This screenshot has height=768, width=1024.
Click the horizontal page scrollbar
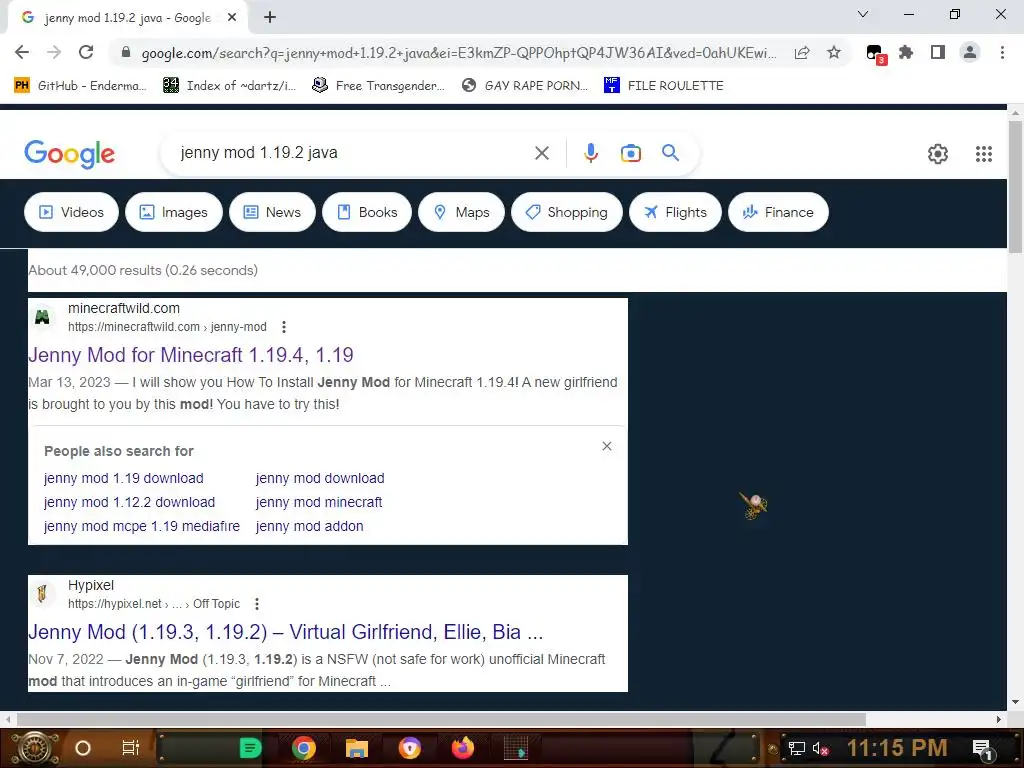pos(441,720)
